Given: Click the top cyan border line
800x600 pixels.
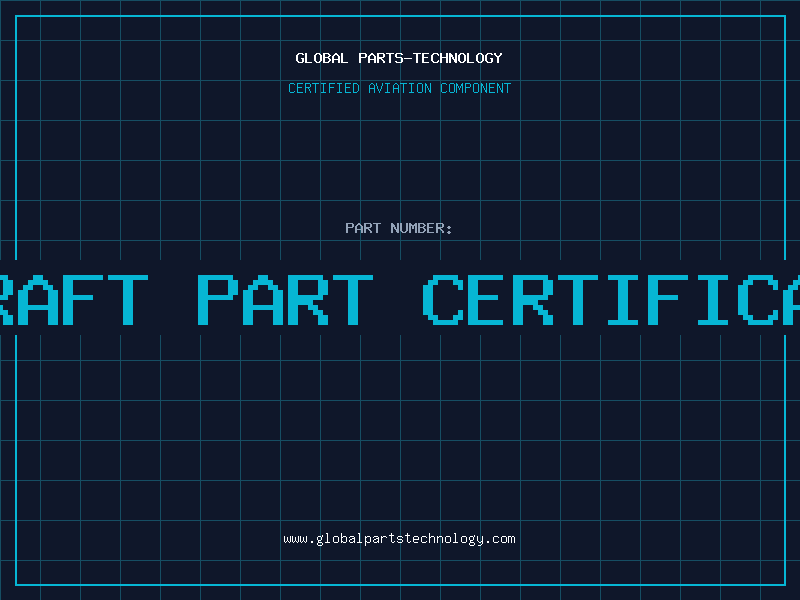Looking at the screenshot, I should tap(400, 16).
